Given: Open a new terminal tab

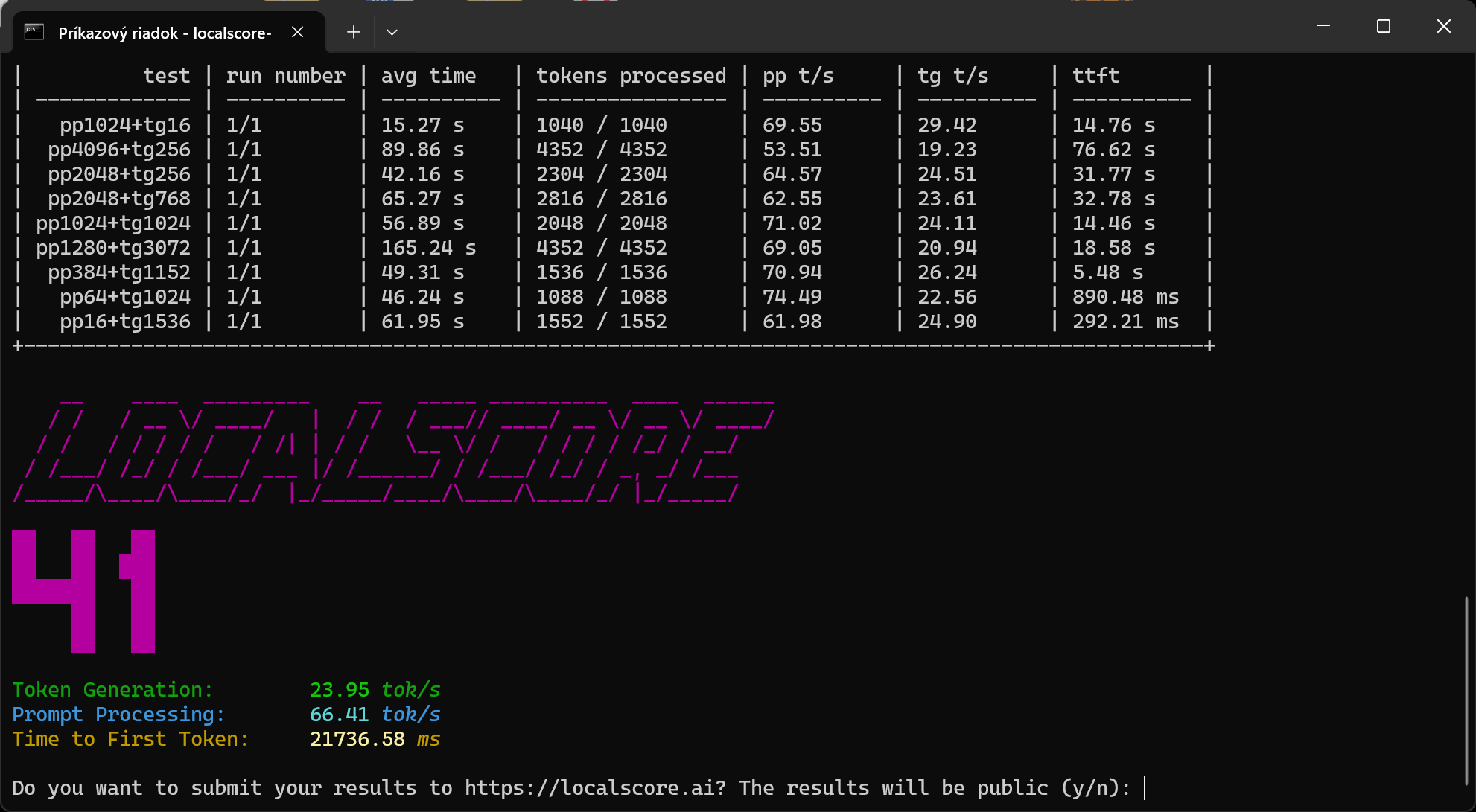Looking at the screenshot, I should 353,32.
